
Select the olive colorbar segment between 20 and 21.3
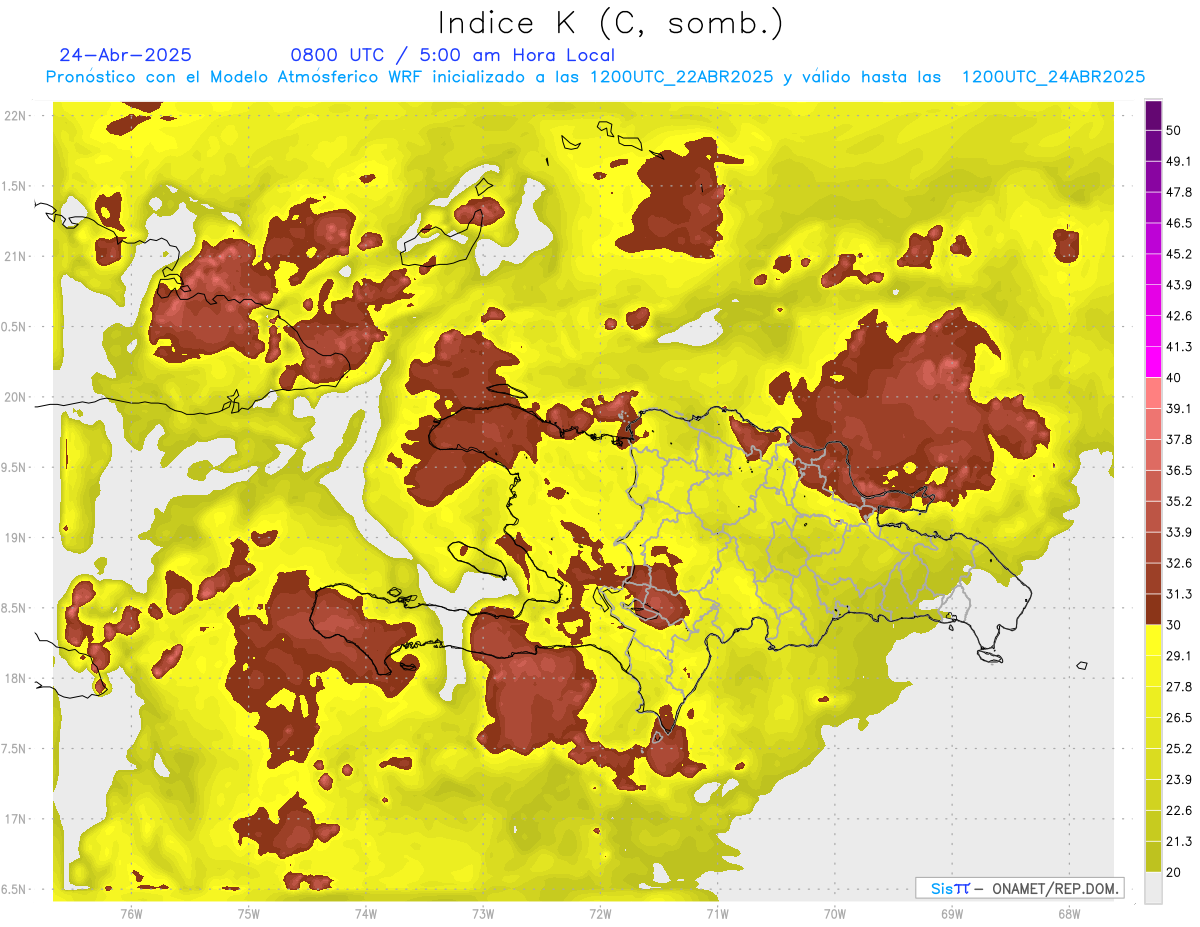[x=1154, y=857]
